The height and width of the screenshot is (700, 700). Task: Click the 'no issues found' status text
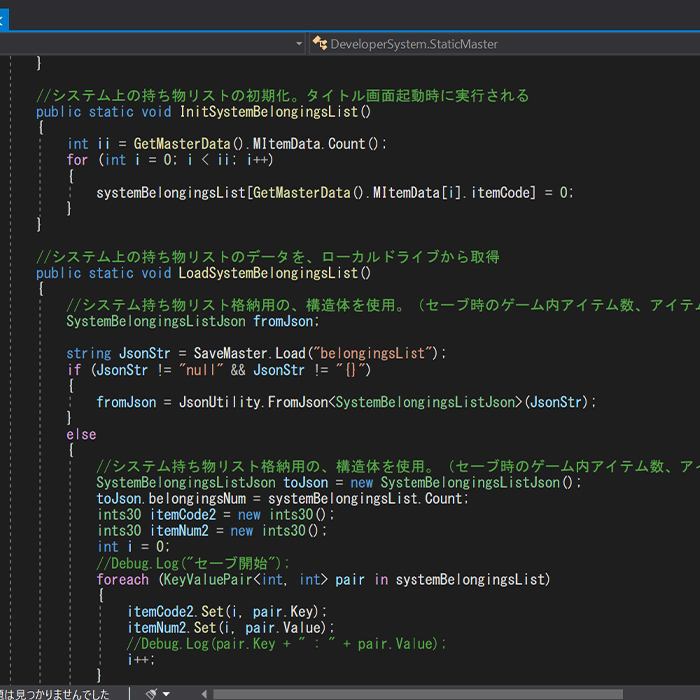click(55, 693)
